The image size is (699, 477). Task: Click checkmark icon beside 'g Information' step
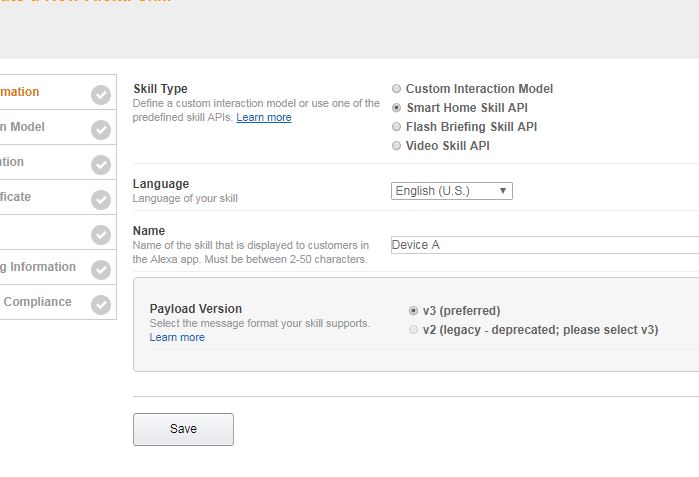(x=101, y=270)
